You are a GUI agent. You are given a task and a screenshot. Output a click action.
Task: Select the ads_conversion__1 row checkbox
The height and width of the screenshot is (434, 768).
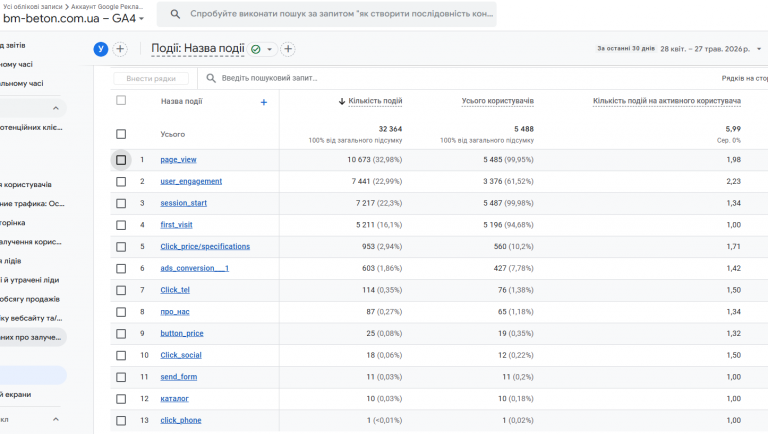[121, 268]
